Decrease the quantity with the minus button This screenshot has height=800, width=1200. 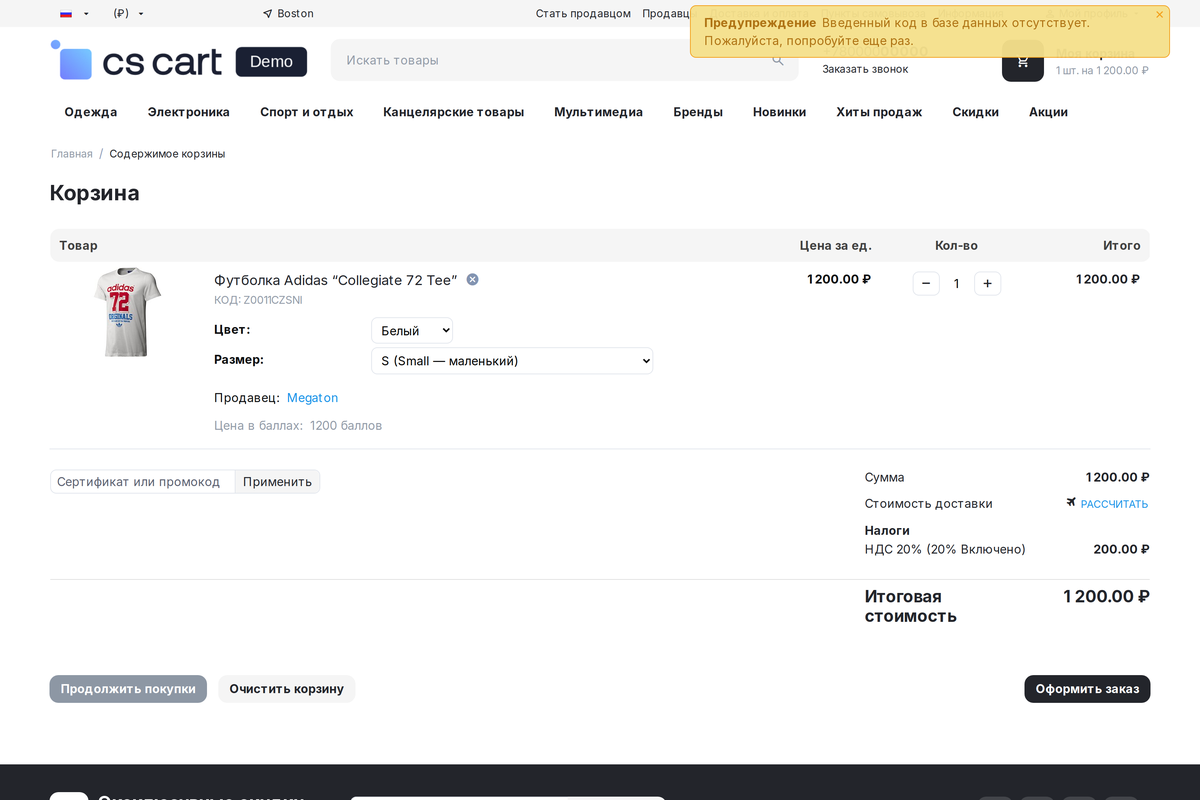coord(926,284)
